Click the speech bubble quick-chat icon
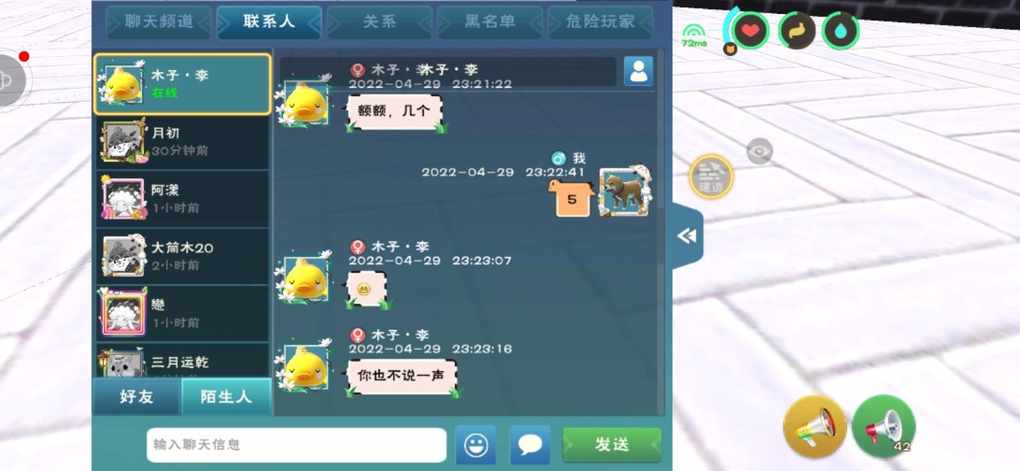 (x=530, y=445)
